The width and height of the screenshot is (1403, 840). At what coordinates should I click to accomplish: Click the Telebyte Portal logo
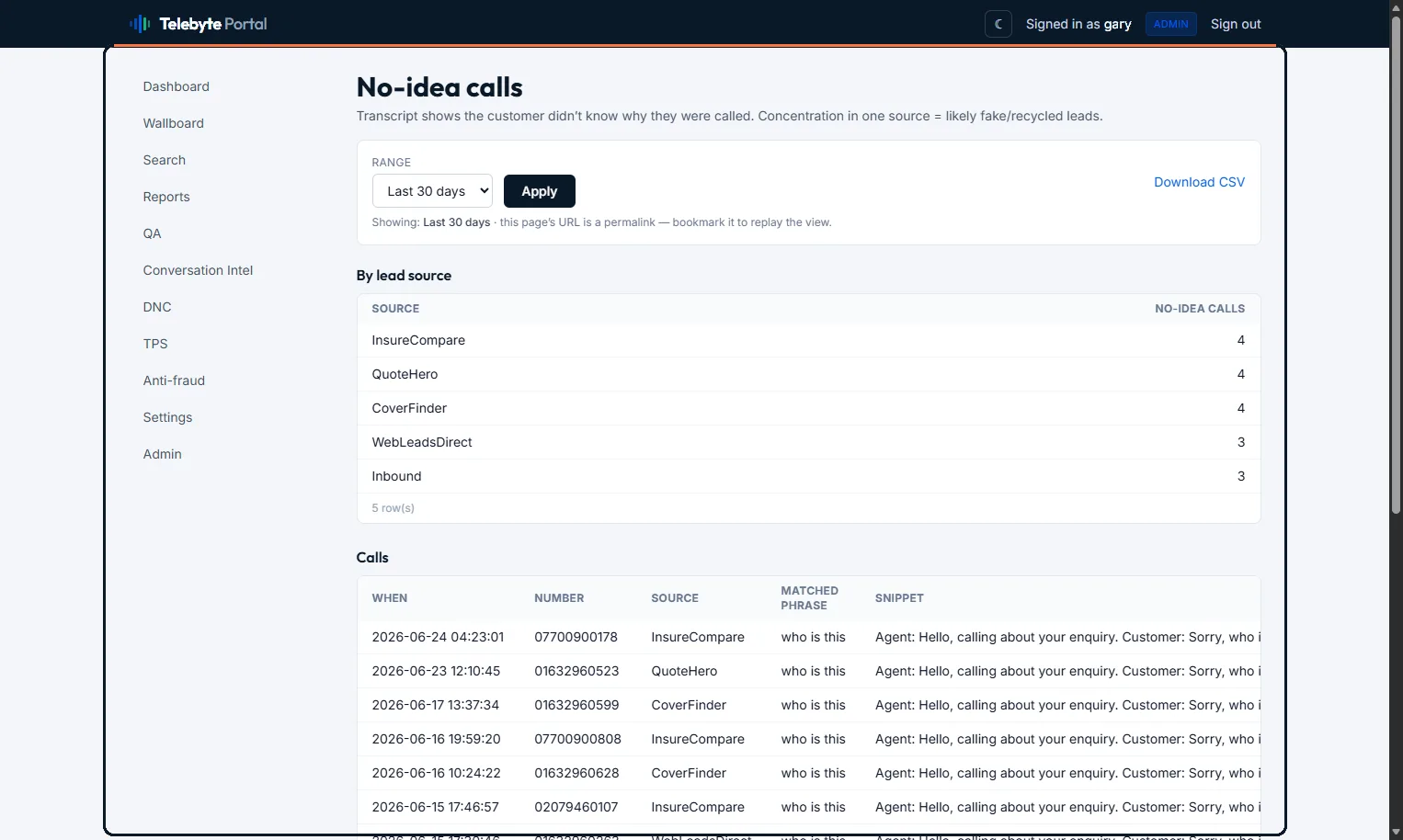pyautogui.click(x=198, y=24)
